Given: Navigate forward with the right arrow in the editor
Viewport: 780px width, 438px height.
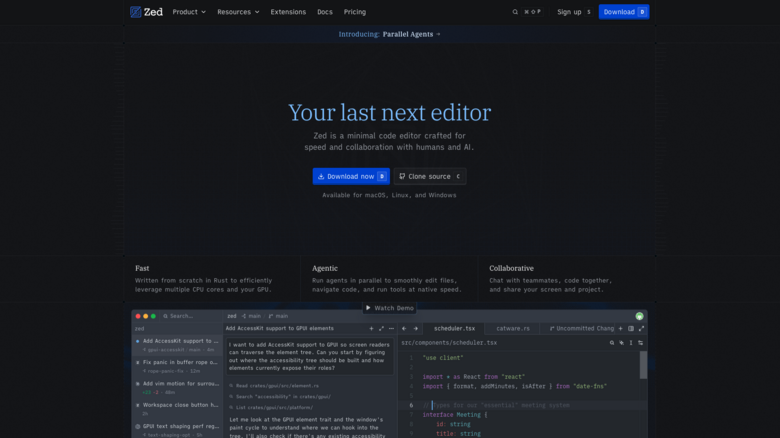Looking at the screenshot, I should (416, 328).
